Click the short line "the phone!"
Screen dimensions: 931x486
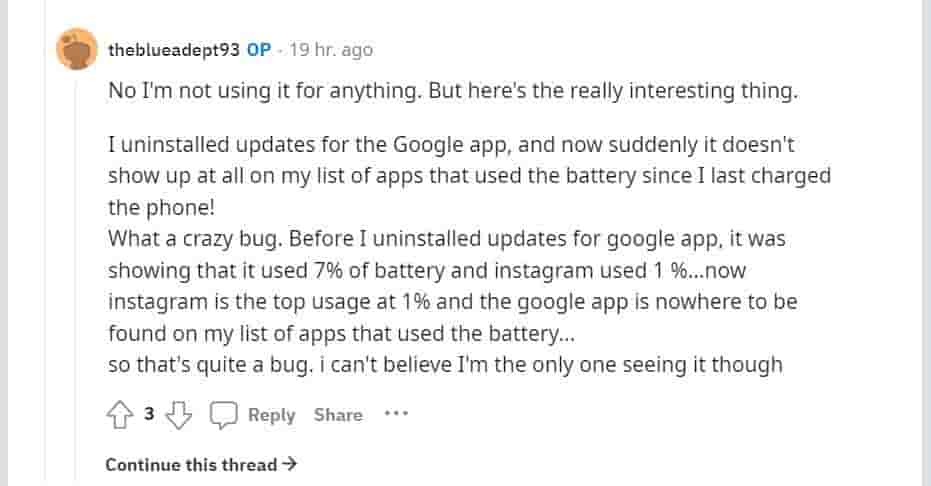click(151, 208)
